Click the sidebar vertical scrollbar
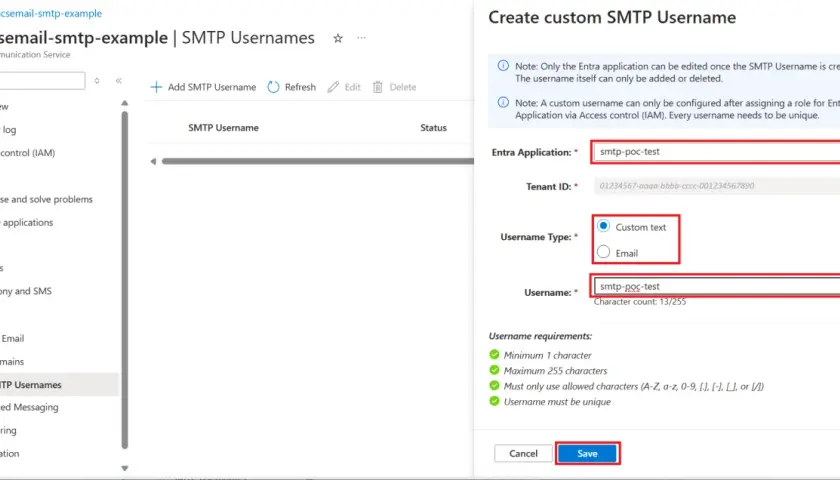This screenshot has width=840, height=480. (x=125, y=280)
